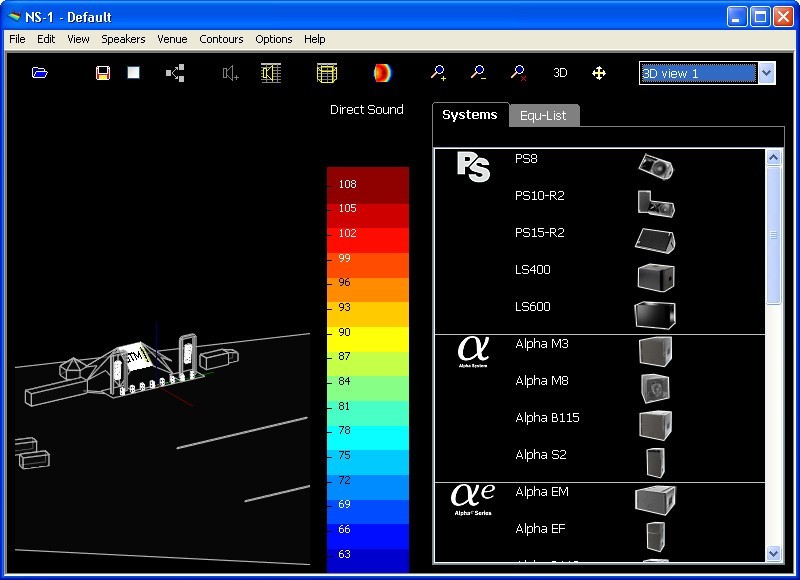Screen dimensions: 800x580
Task: Save the project using the floppy disk icon
Action: coord(103,73)
